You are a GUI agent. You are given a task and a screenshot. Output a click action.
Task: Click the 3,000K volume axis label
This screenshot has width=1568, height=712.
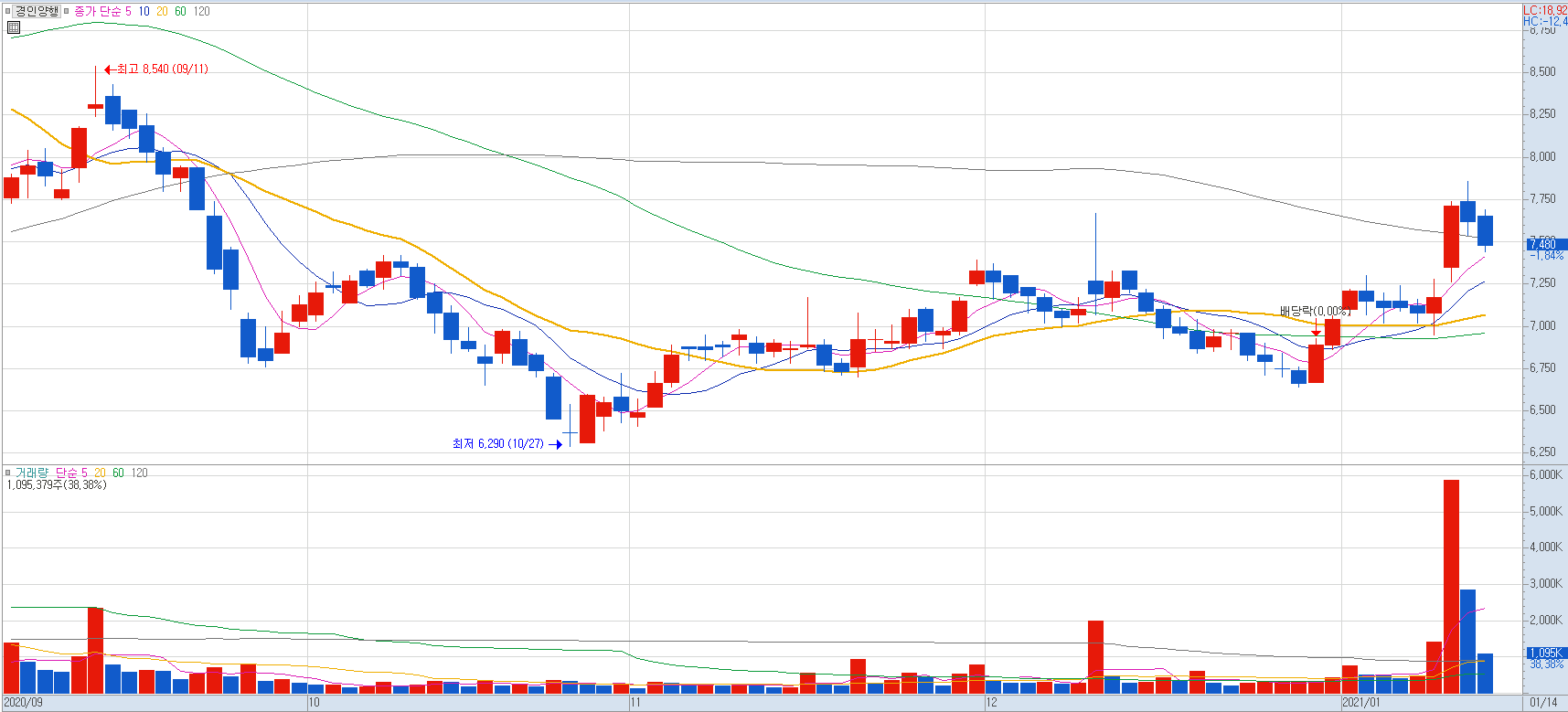[1545, 583]
